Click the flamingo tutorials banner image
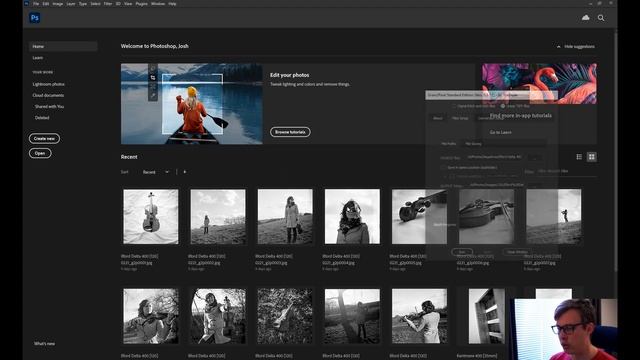The image size is (640, 360). [x=539, y=83]
